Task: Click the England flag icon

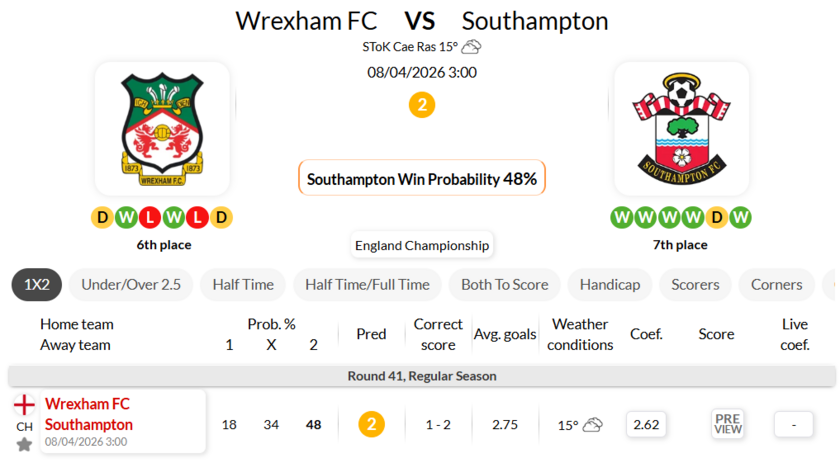Action: (x=24, y=405)
